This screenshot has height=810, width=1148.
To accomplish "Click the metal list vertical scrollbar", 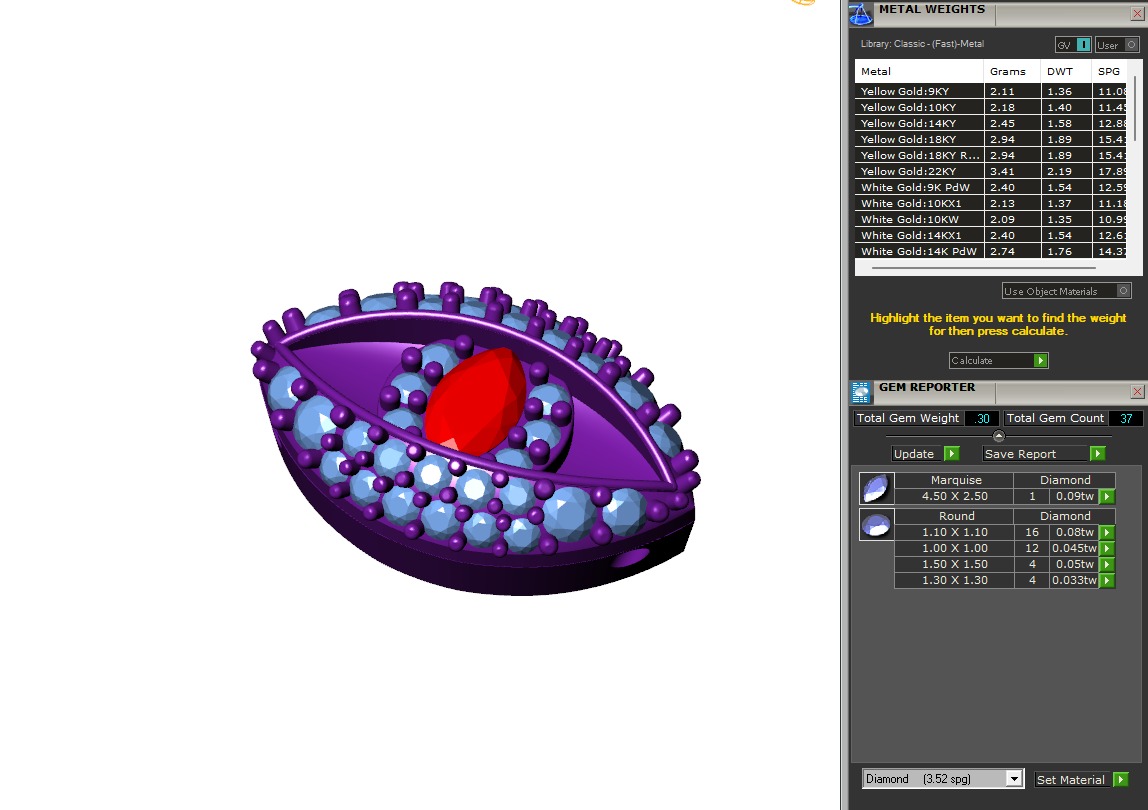I will (1135, 110).
